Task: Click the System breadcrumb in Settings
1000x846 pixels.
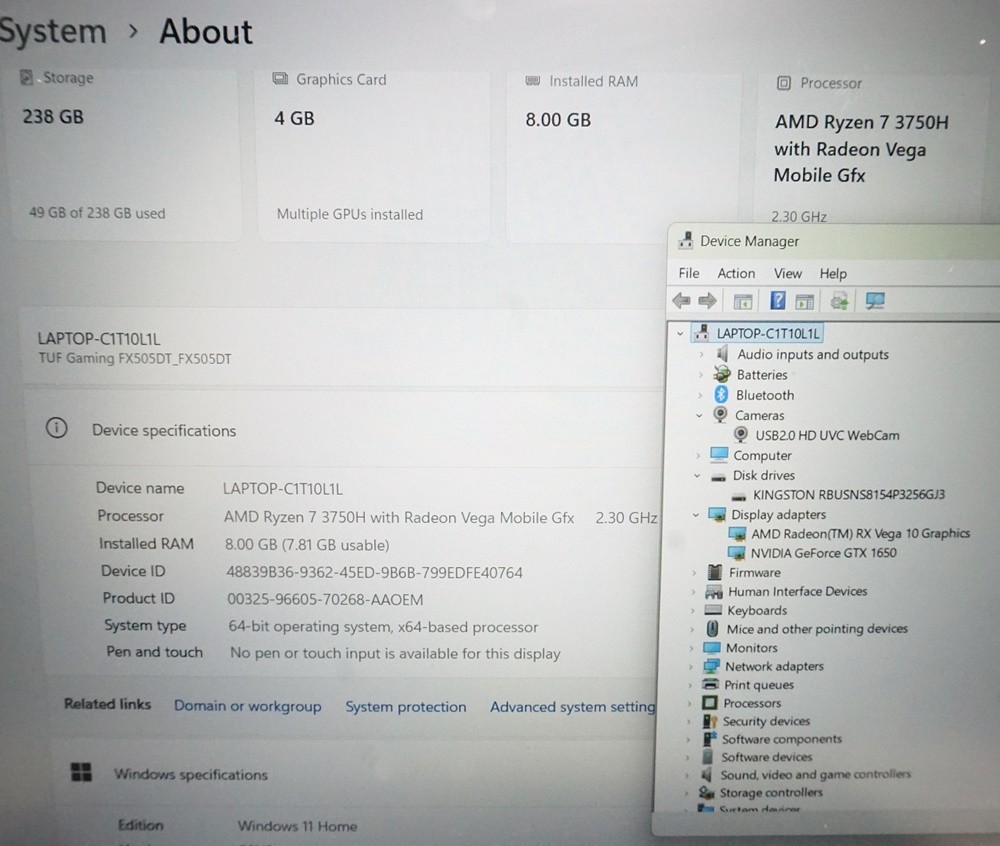Action: (x=51, y=31)
